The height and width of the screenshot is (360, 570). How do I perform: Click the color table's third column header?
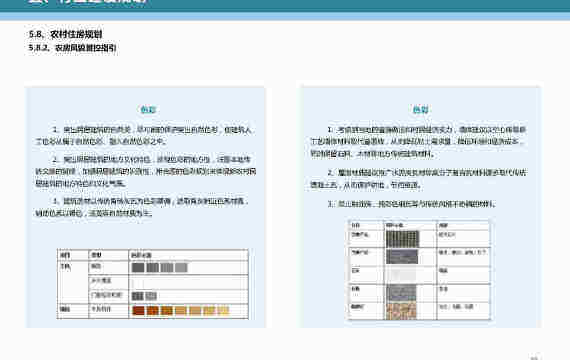tap(188, 255)
